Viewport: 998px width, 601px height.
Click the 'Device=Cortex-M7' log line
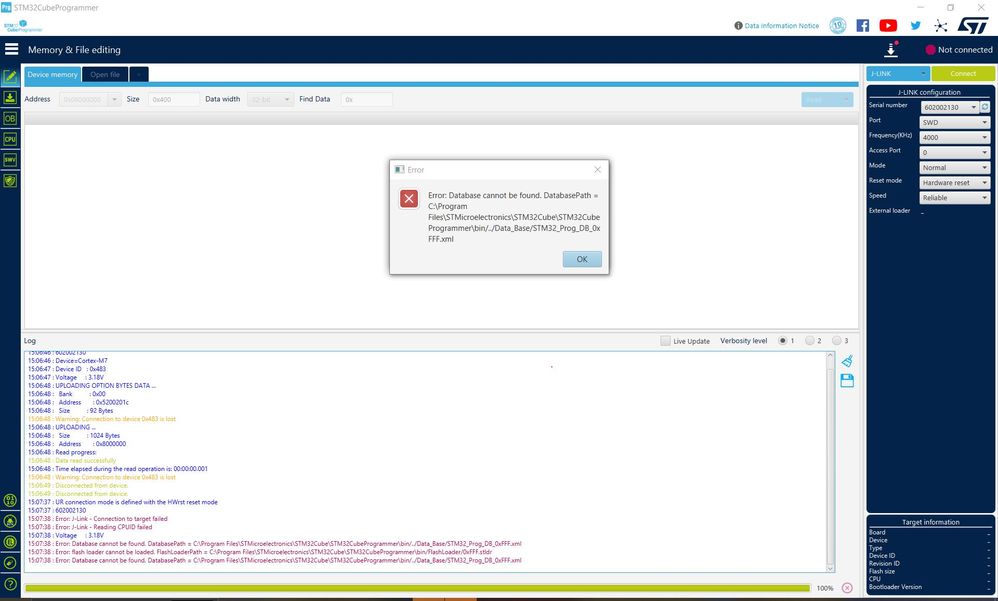pos(67,361)
